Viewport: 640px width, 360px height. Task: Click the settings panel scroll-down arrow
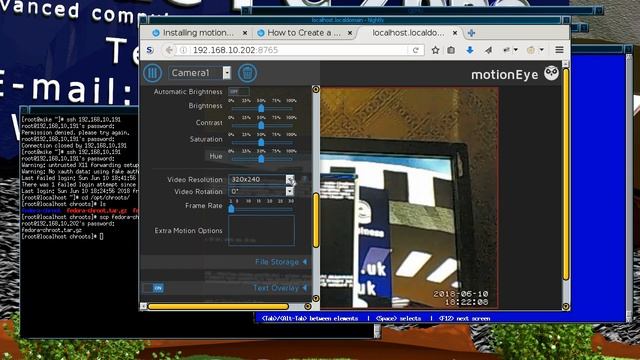pos(316,298)
